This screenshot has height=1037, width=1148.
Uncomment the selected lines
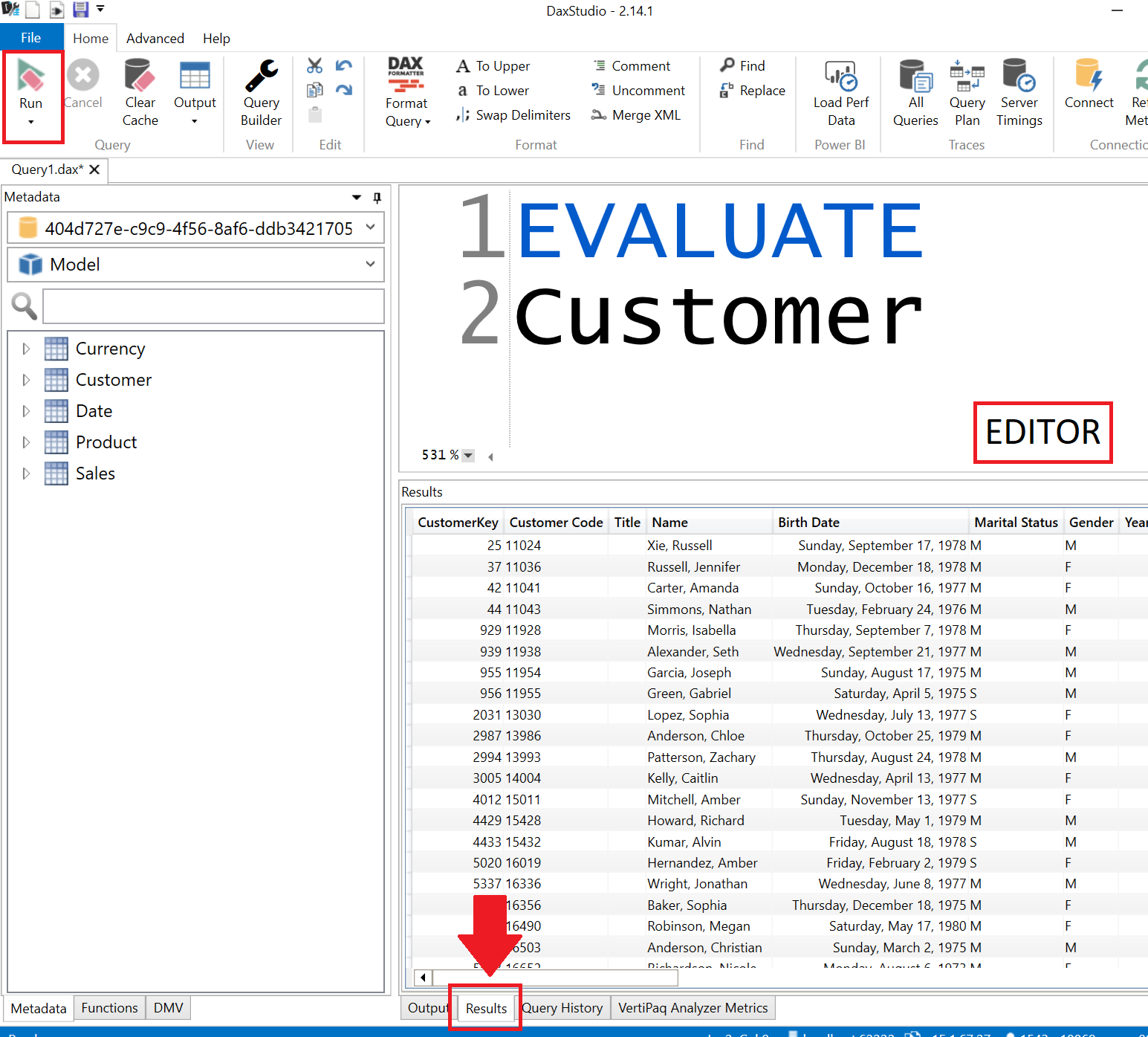click(638, 91)
